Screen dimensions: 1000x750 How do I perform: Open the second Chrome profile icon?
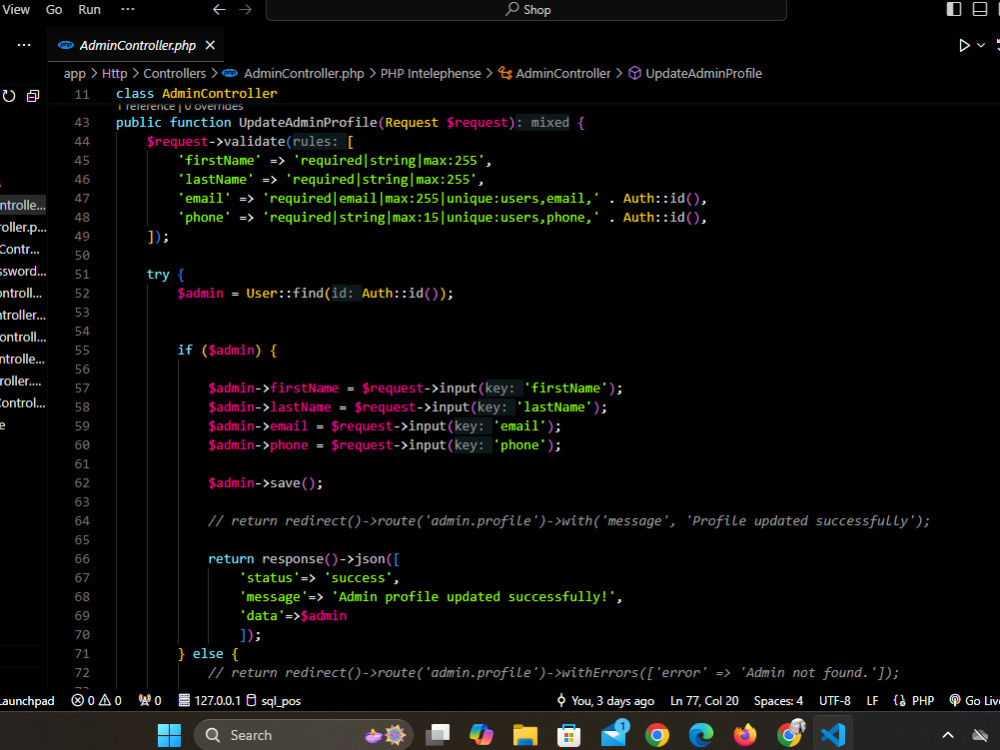click(790, 734)
